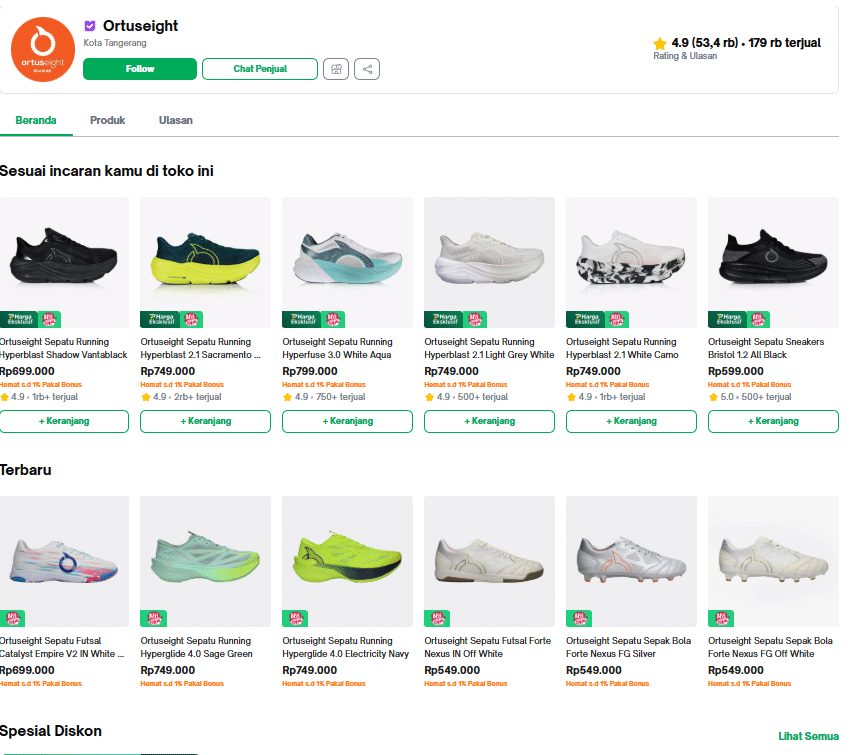Open Hyperblast 2.1 Sacramento shoe image
The image size is (850, 755).
(x=205, y=262)
